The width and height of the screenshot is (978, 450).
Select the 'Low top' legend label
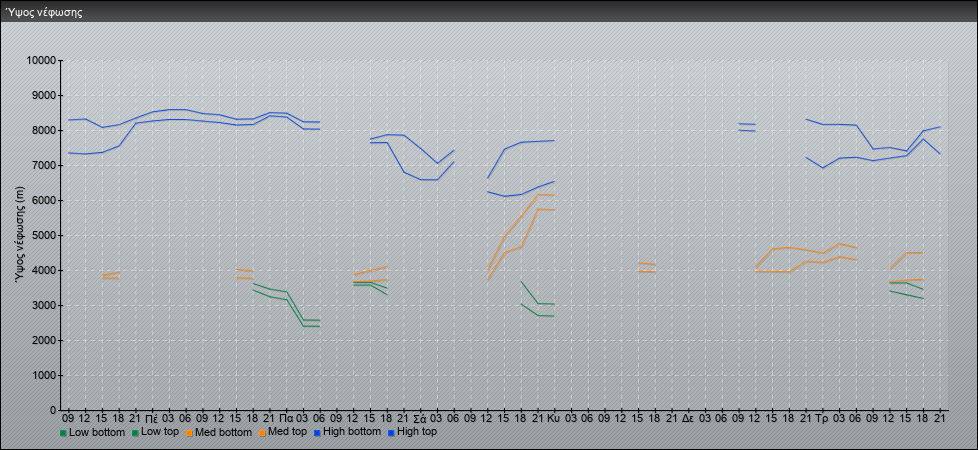coord(160,432)
